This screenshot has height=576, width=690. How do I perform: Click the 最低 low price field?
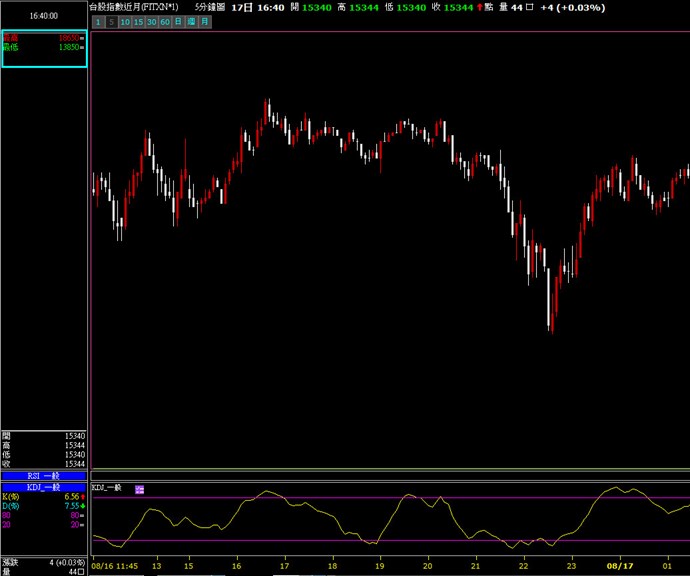(x=44, y=46)
